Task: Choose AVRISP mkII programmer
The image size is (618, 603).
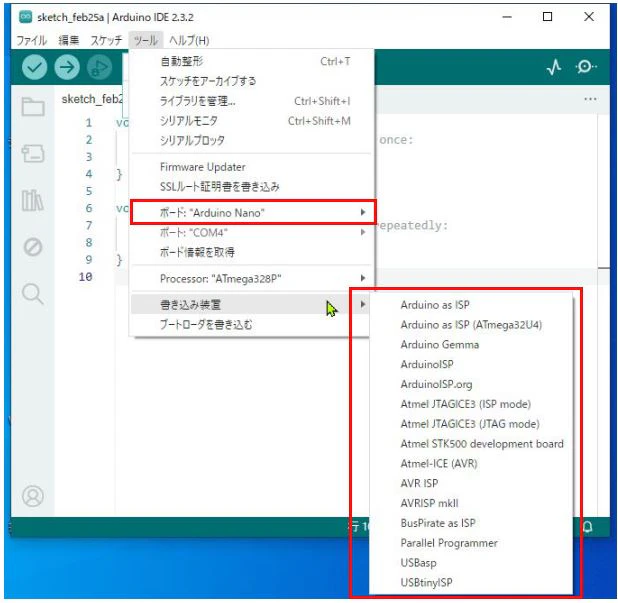Action: [x=471, y=503]
